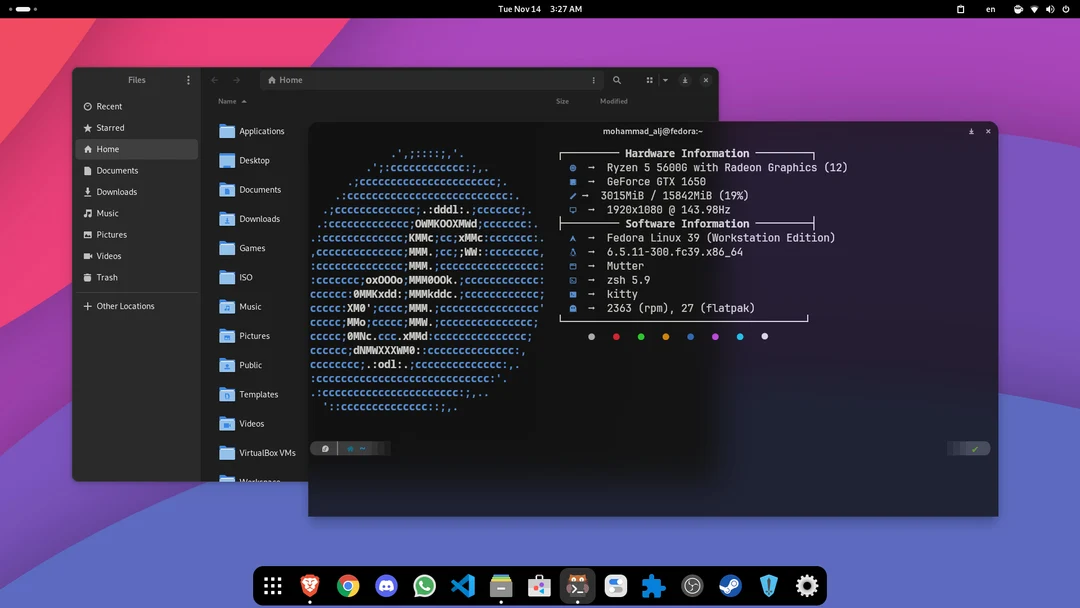The height and width of the screenshot is (608, 1080).
Task: Toggle caffeine mode via the coffee cup icon
Action: pyautogui.click(x=1019, y=9)
